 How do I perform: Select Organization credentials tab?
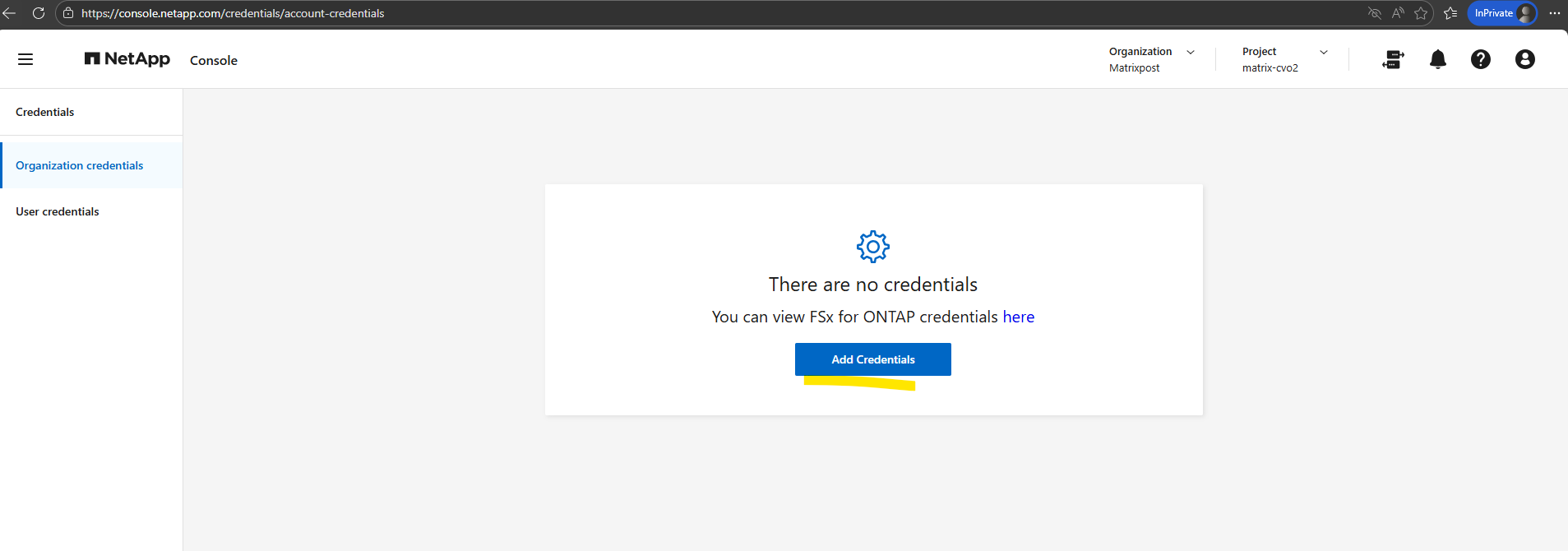point(91,165)
